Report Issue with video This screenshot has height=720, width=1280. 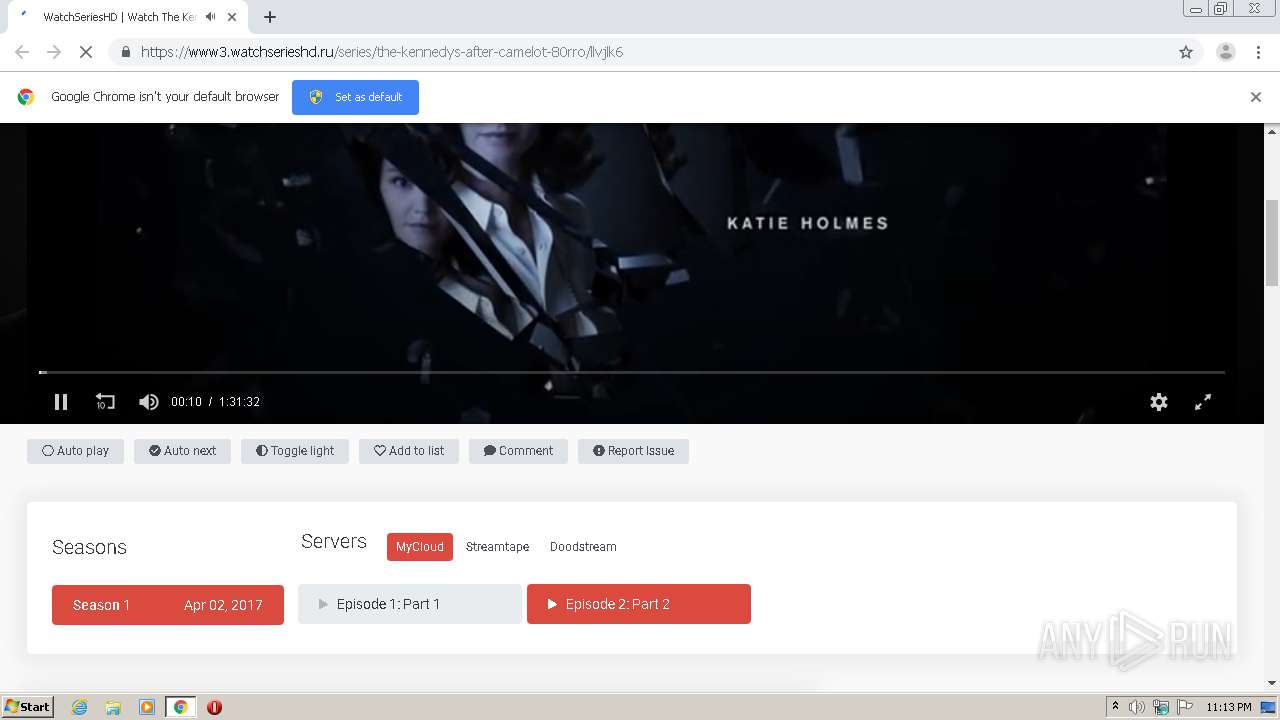click(x=633, y=451)
